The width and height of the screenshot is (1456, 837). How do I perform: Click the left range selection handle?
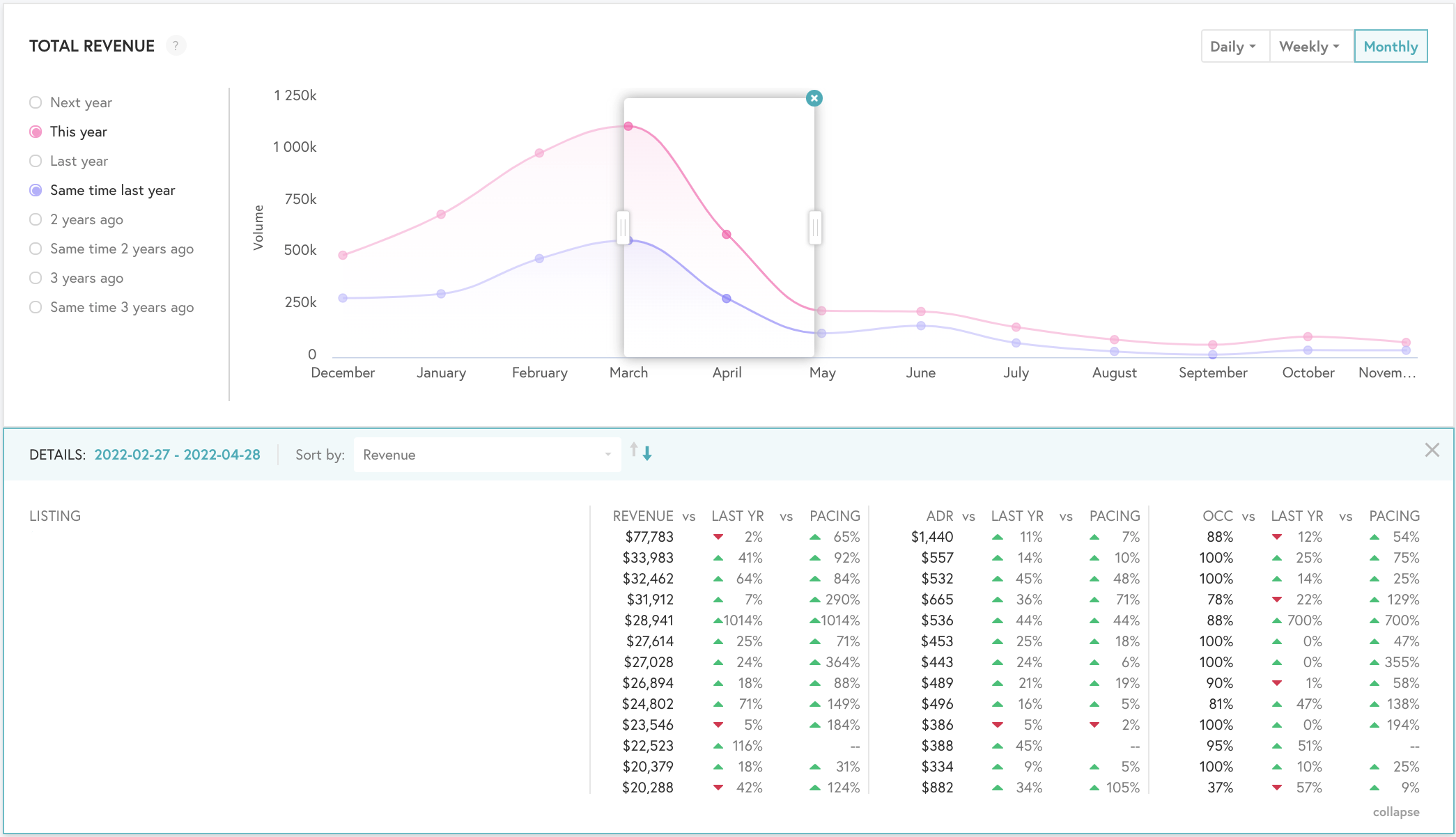[x=623, y=227]
